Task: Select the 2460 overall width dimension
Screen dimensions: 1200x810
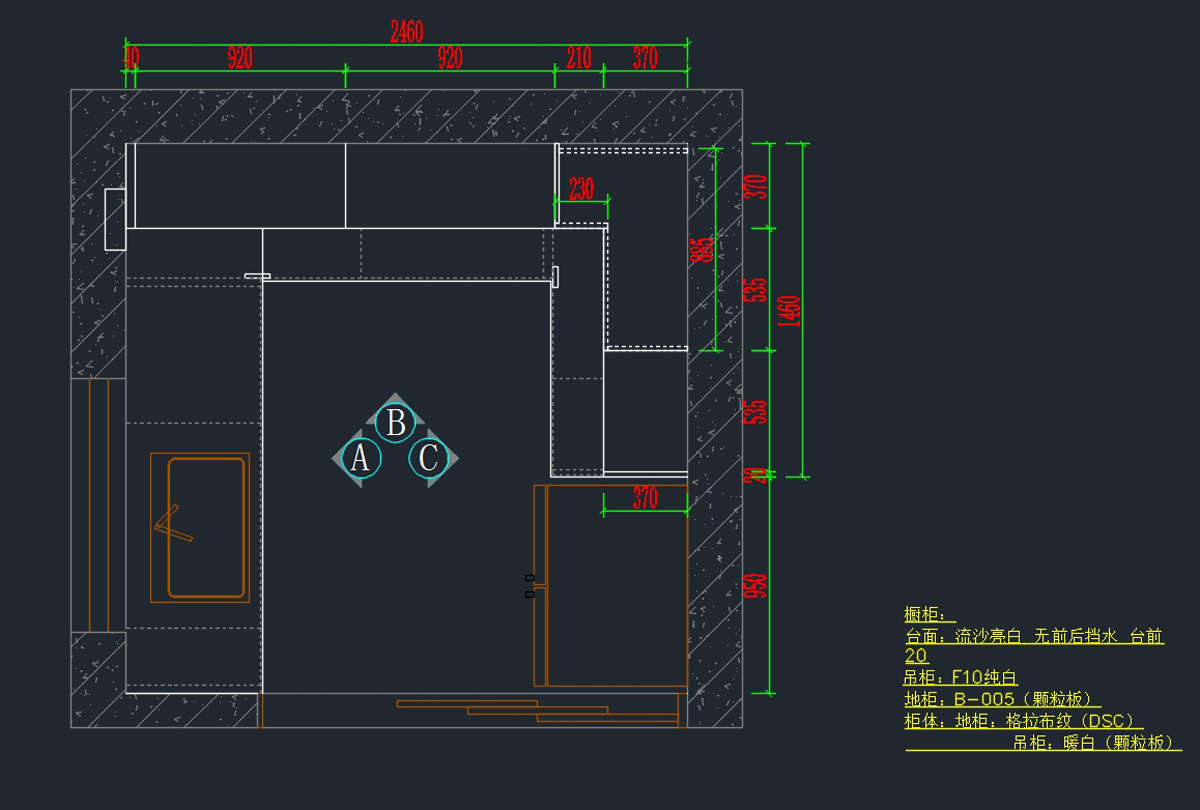Action: coord(405,32)
